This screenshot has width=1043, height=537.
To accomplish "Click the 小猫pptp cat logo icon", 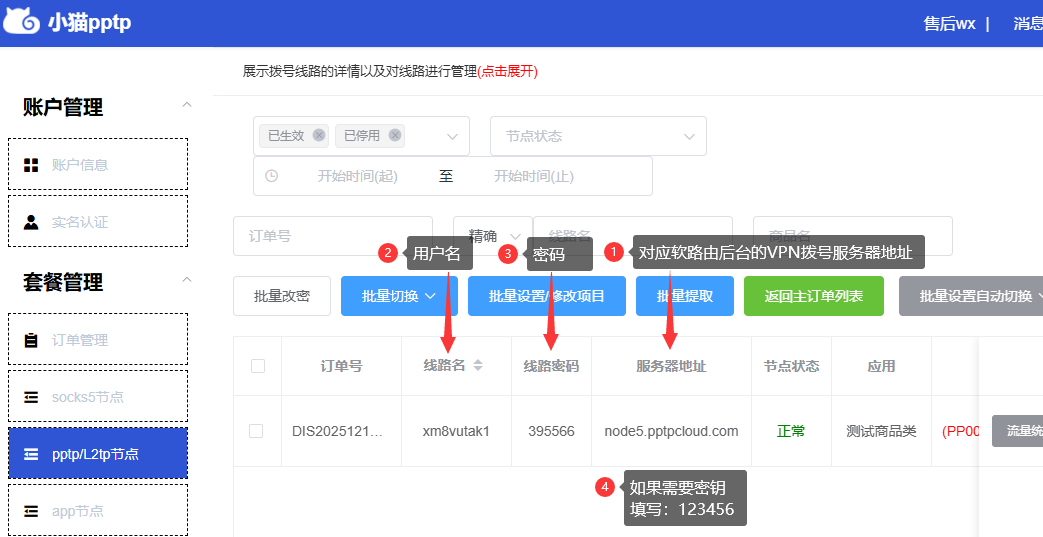I will pos(23,22).
